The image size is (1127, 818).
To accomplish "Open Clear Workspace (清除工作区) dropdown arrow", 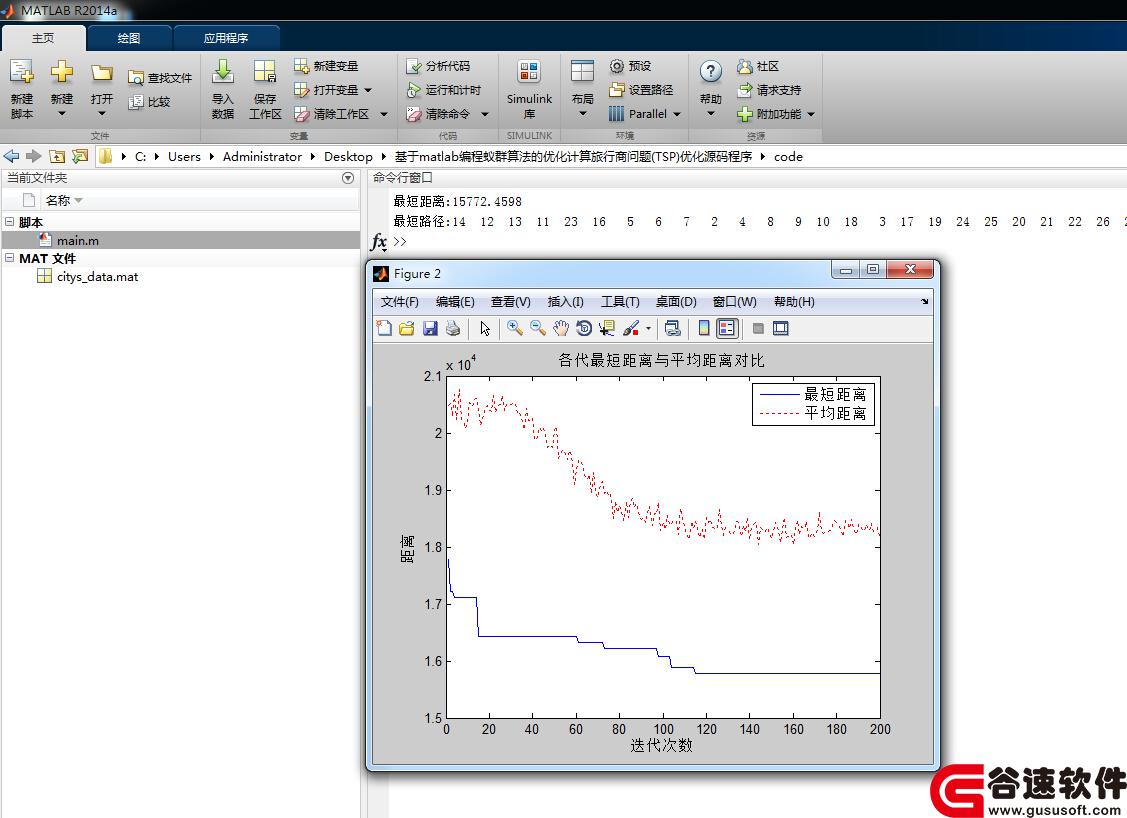I will click(x=384, y=114).
